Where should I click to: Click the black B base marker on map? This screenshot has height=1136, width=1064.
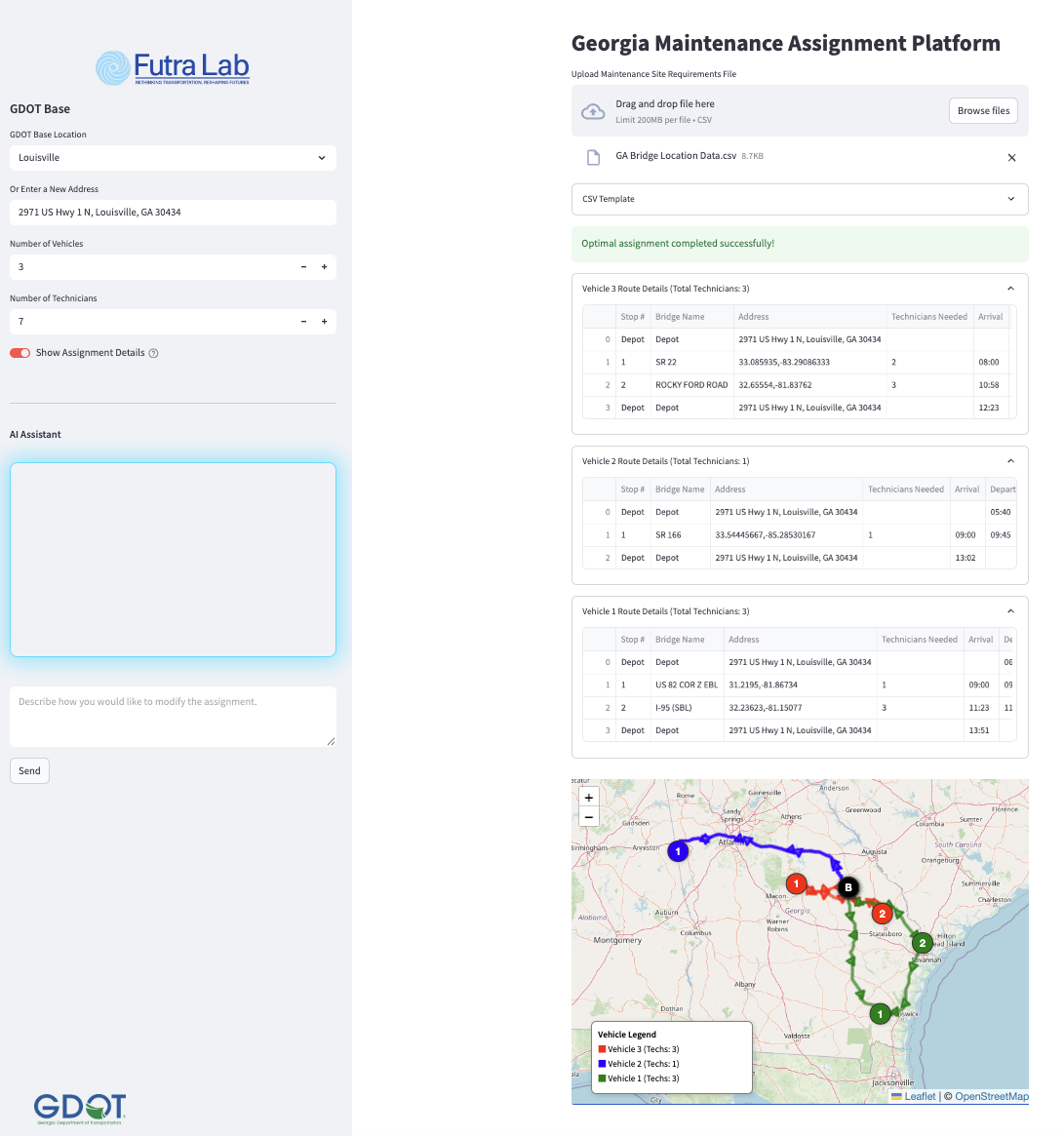848,887
